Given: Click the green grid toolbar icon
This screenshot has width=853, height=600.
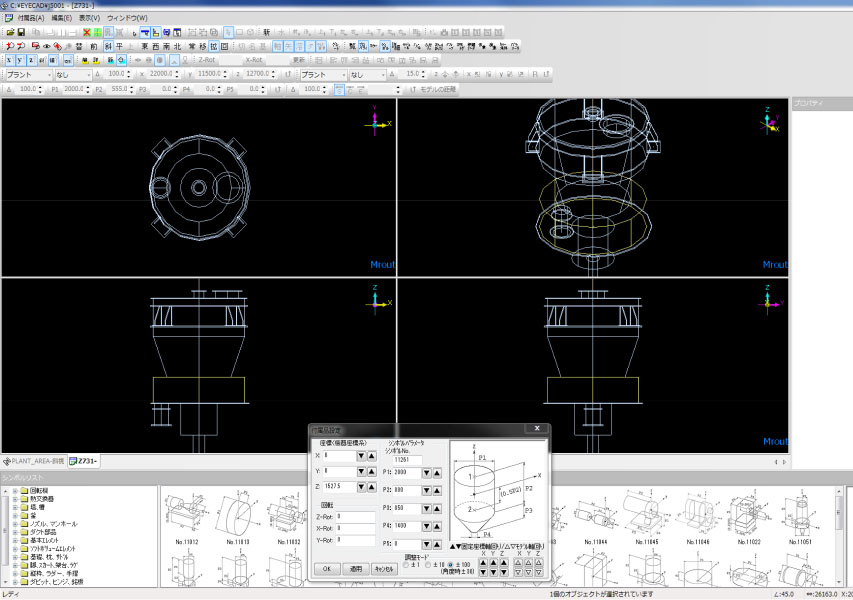Looking at the screenshot, I should coord(97,33).
